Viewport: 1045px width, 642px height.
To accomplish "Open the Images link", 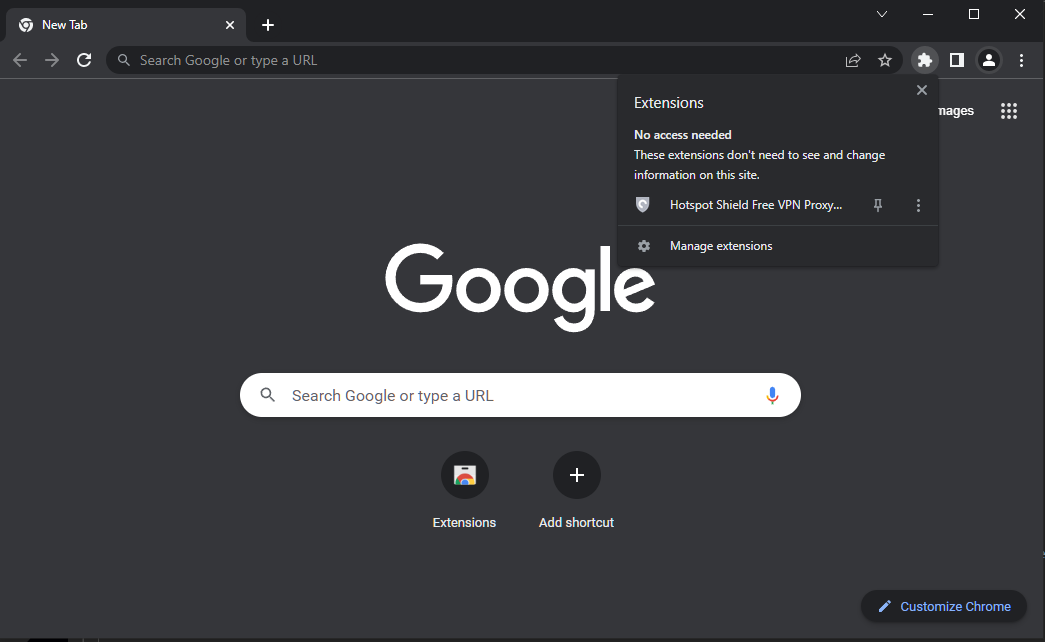I will pyautogui.click(x=957, y=111).
